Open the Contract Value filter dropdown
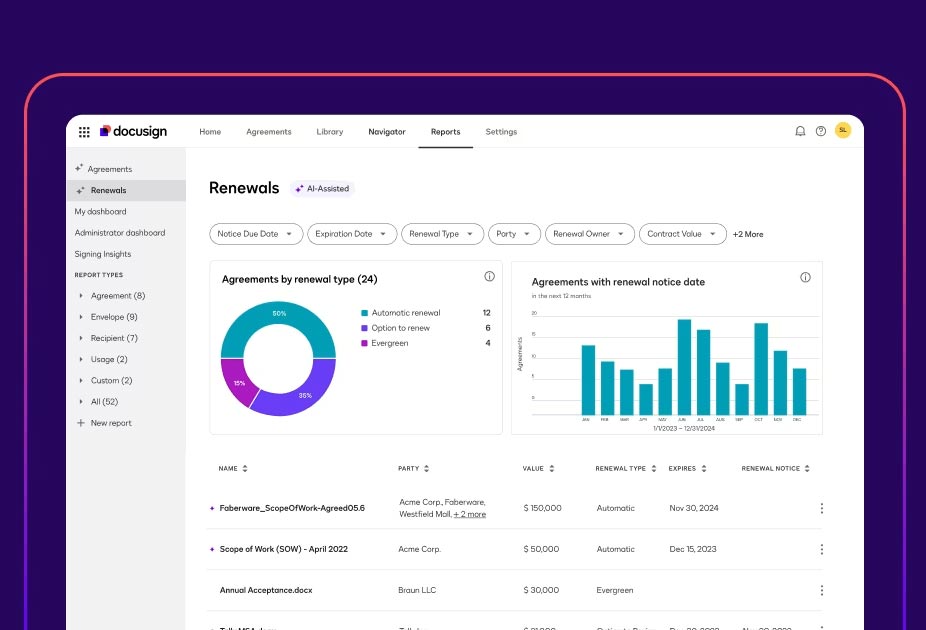Image resolution: width=926 pixels, height=630 pixels. (x=682, y=234)
